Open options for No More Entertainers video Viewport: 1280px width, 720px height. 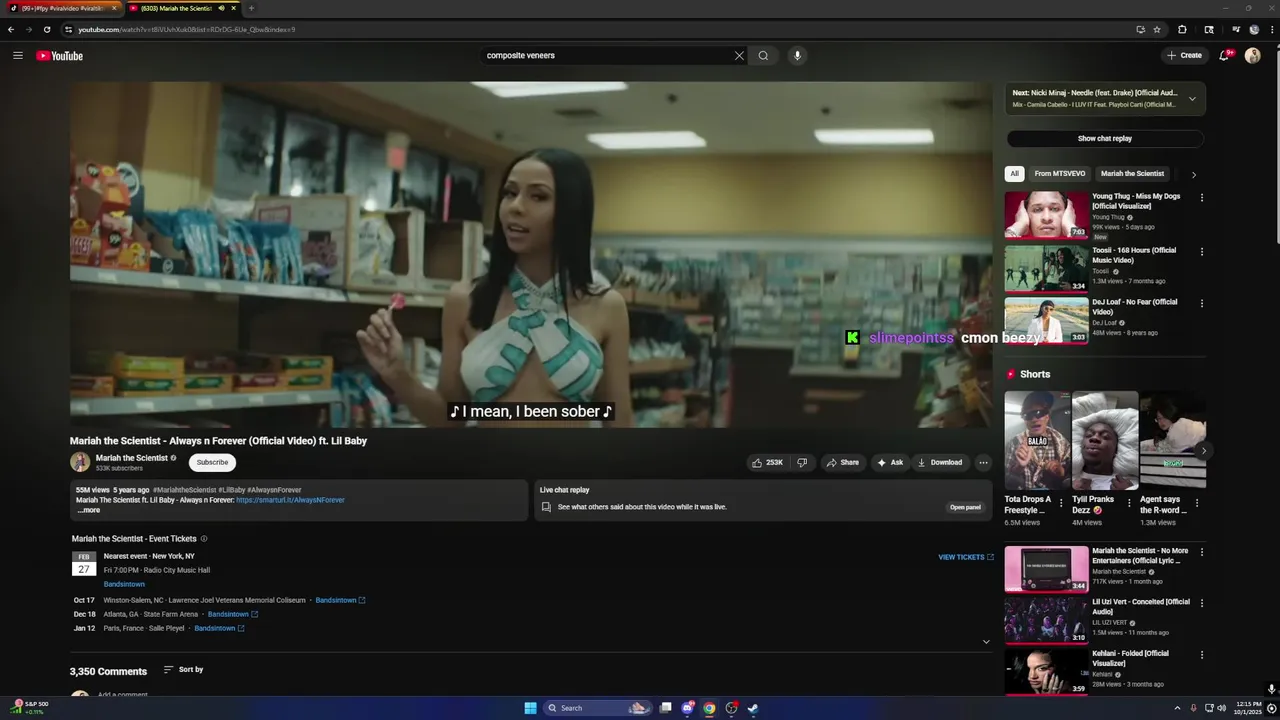(x=1202, y=552)
